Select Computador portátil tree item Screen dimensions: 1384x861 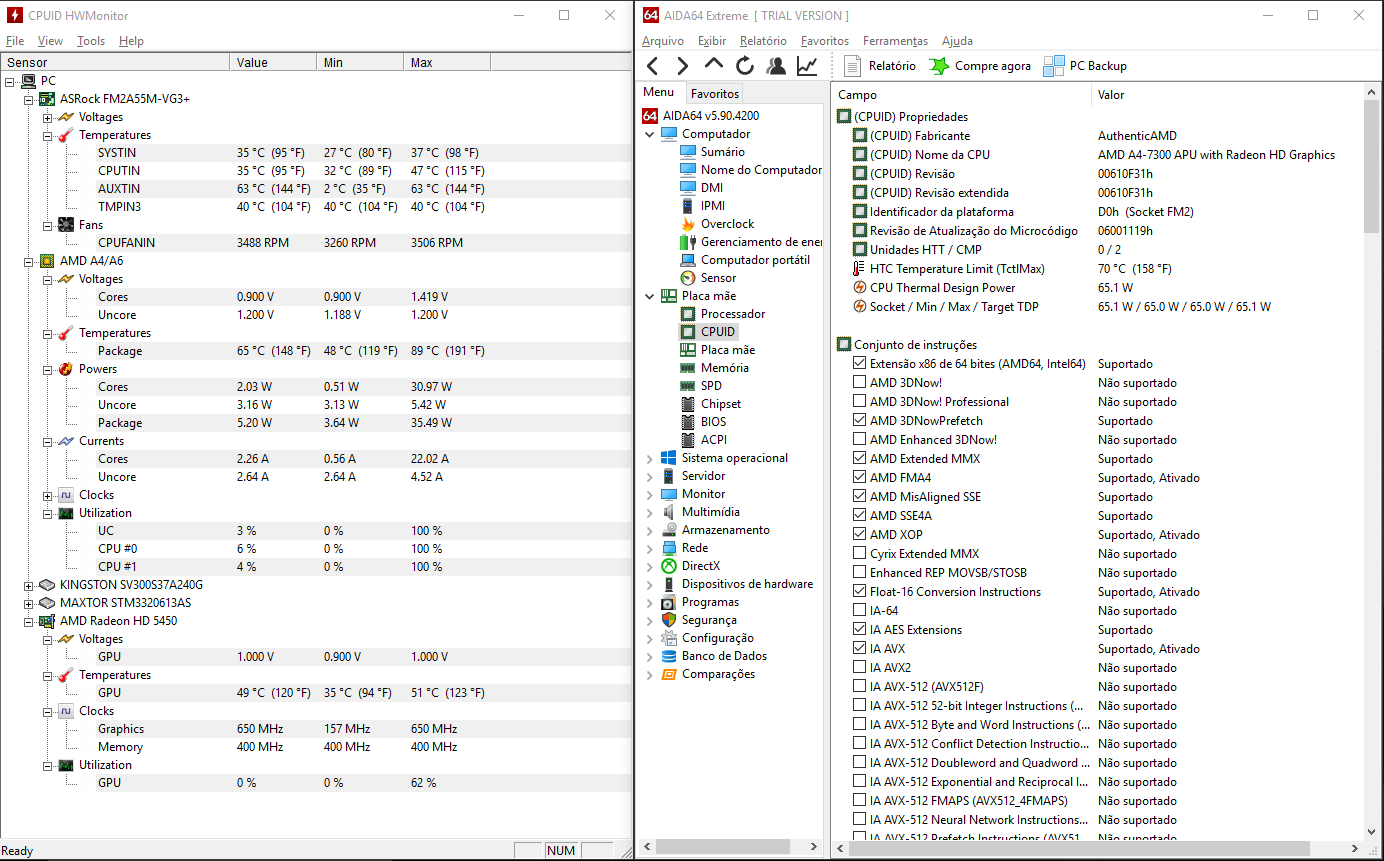(x=755, y=260)
